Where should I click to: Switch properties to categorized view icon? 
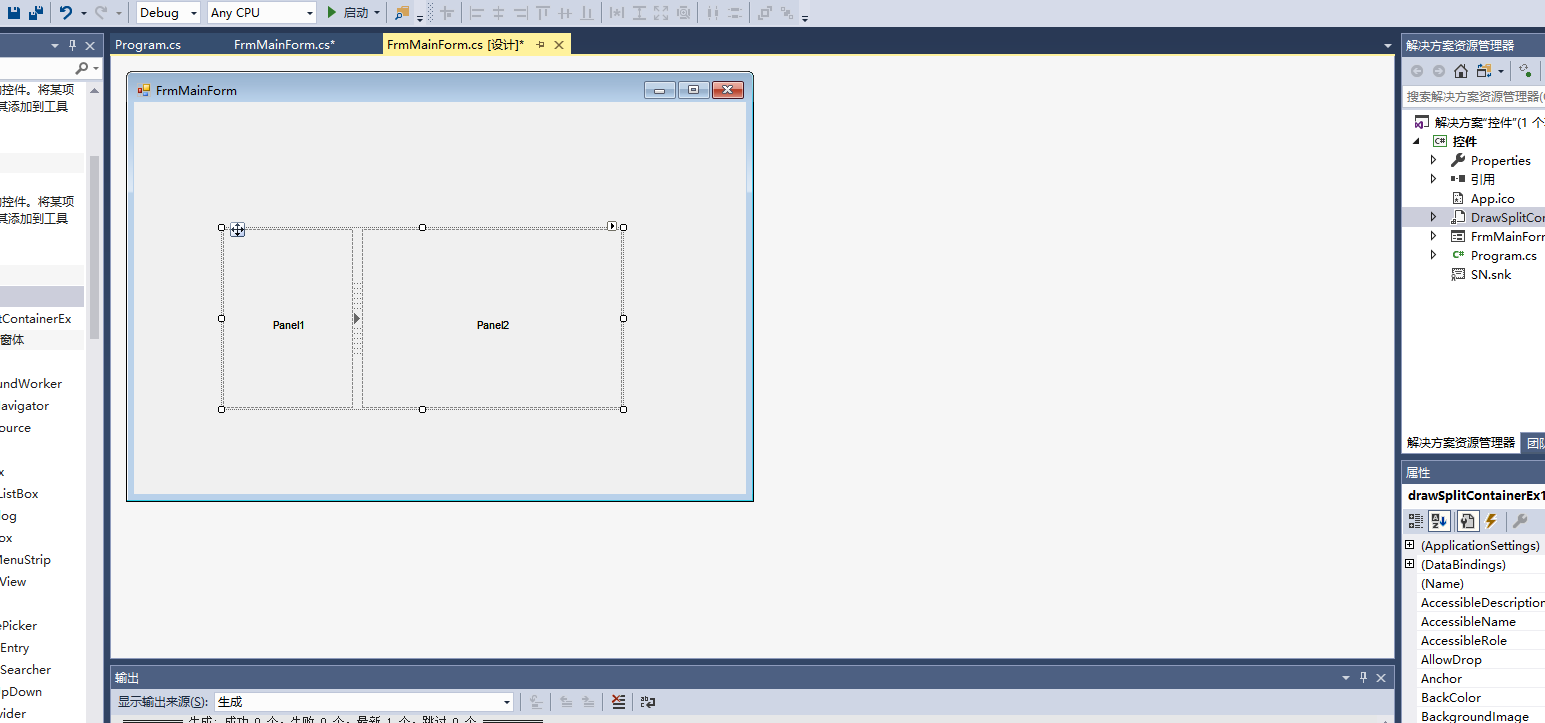[x=1415, y=521]
